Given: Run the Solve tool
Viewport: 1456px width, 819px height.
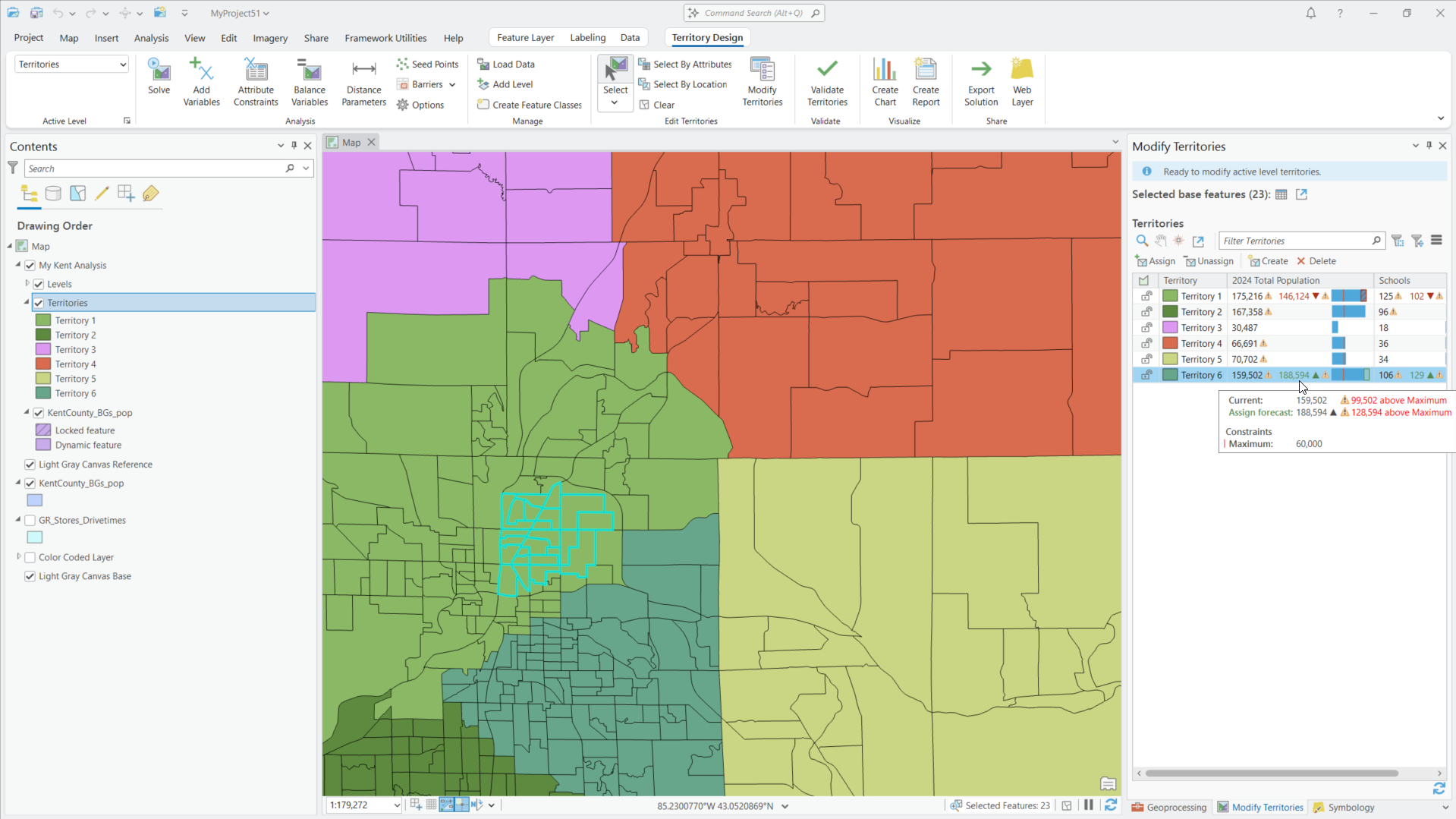Looking at the screenshot, I should (159, 80).
